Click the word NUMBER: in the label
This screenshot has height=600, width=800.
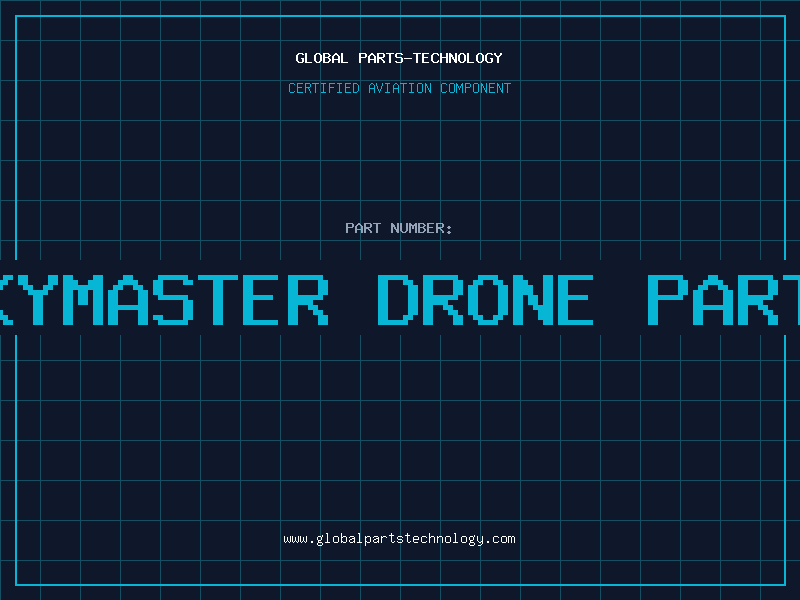tap(421, 228)
